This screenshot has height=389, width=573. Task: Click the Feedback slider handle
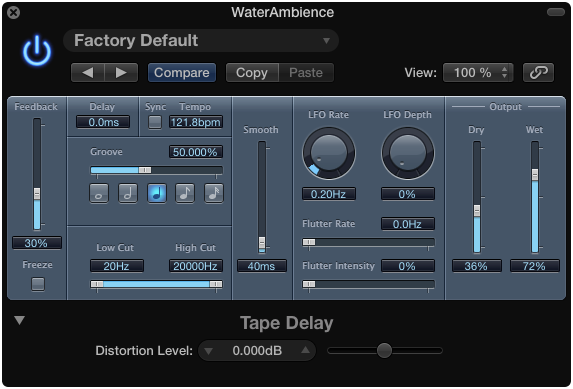[37, 193]
